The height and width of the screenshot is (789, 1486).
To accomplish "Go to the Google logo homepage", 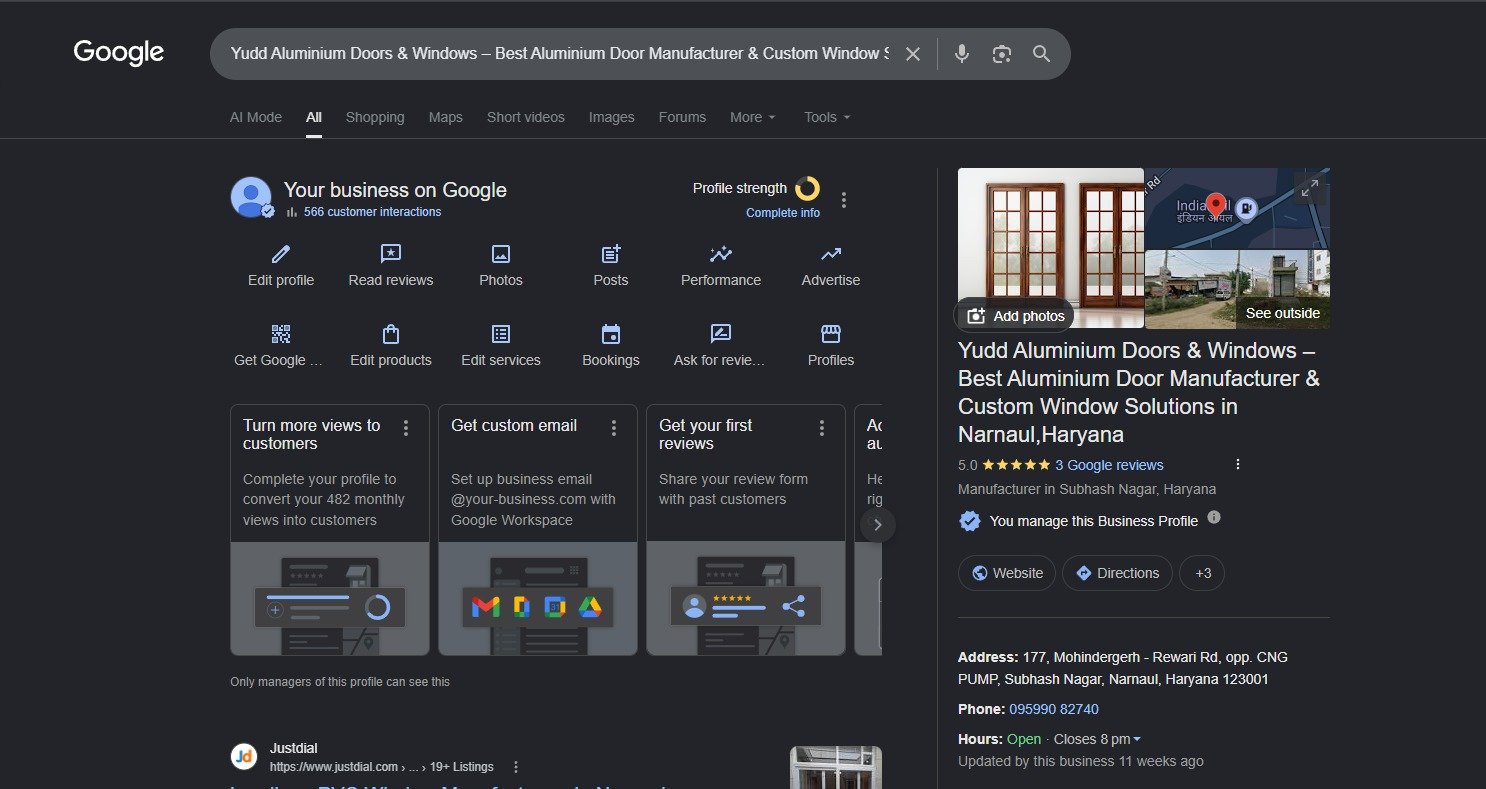I will click(x=119, y=53).
